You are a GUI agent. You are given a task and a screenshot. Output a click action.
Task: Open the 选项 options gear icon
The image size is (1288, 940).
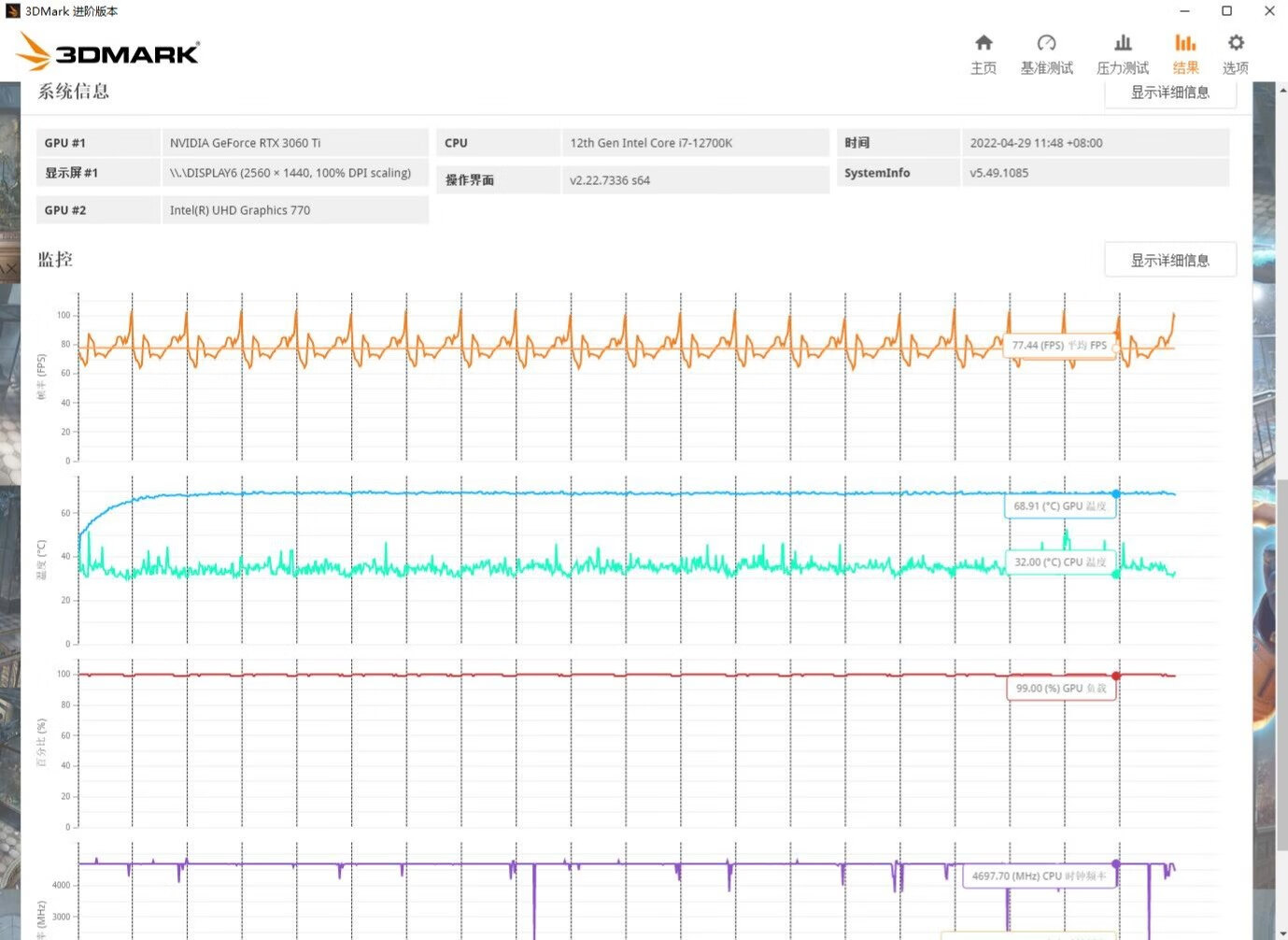coord(1236,43)
